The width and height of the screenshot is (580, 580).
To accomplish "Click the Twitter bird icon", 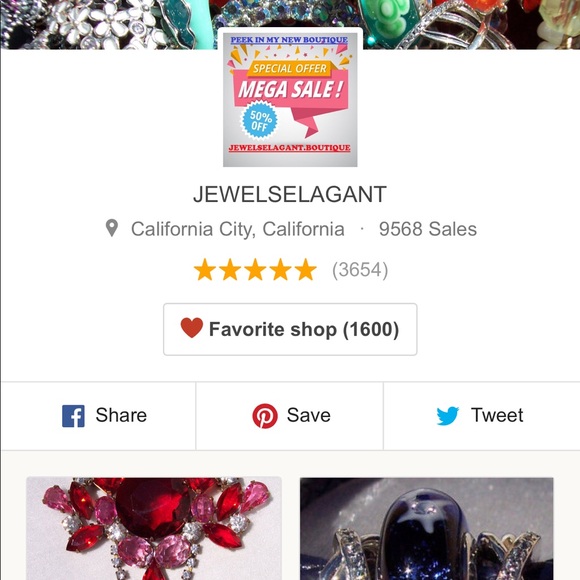I will (x=448, y=416).
